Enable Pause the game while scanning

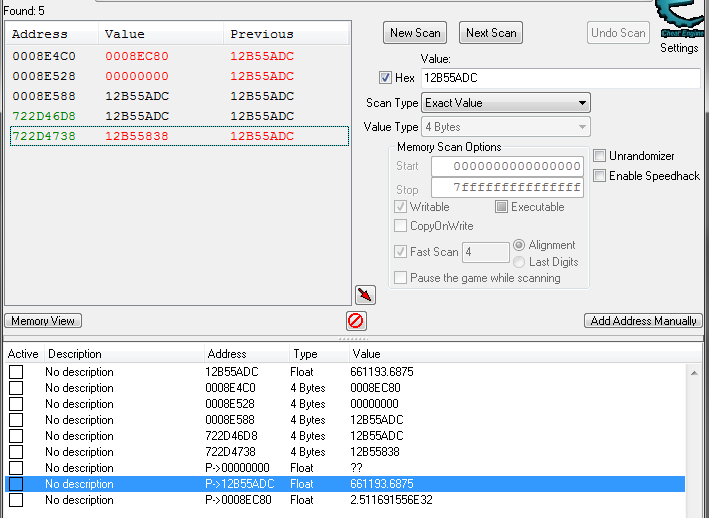(401, 278)
